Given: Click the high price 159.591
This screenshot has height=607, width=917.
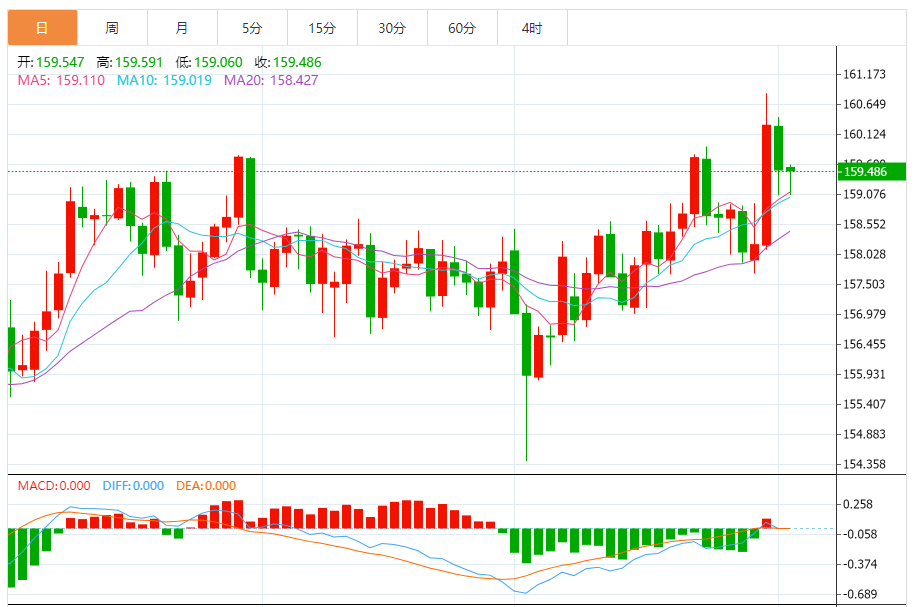Looking at the screenshot, I should click(x=139, y=62).
